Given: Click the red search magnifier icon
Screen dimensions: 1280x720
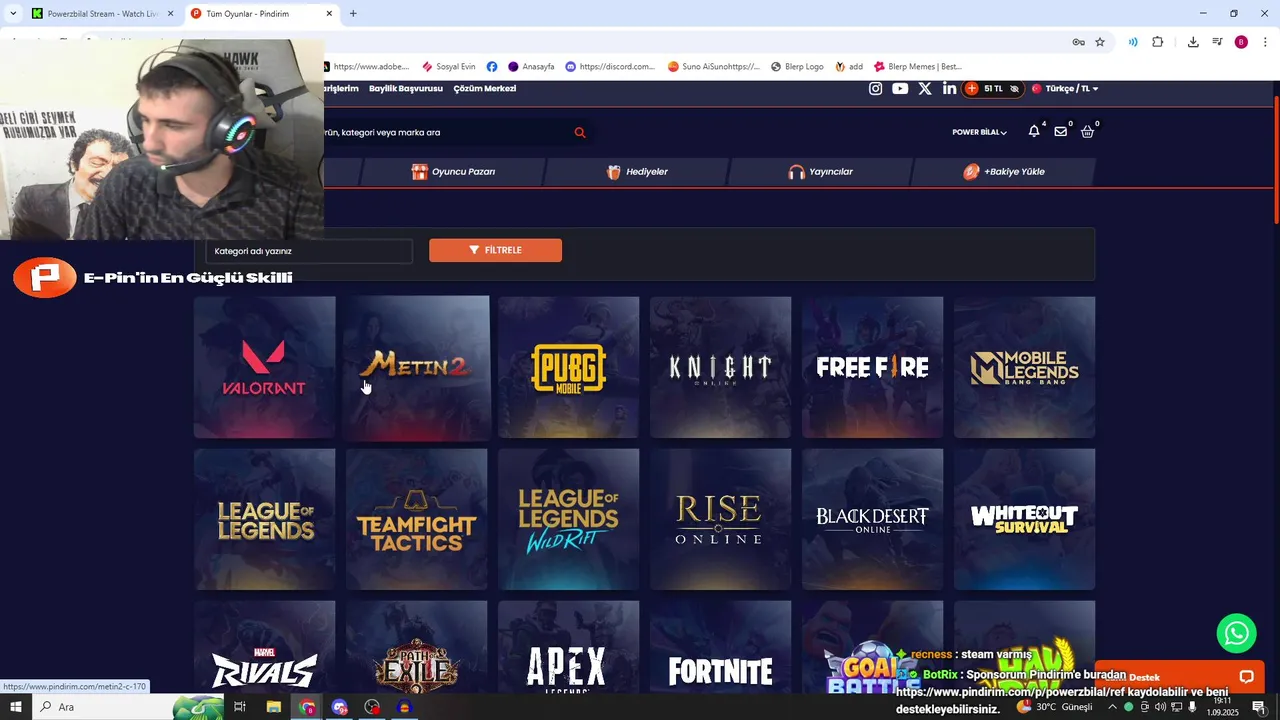Looking at the screenshot, I should 580,132.
